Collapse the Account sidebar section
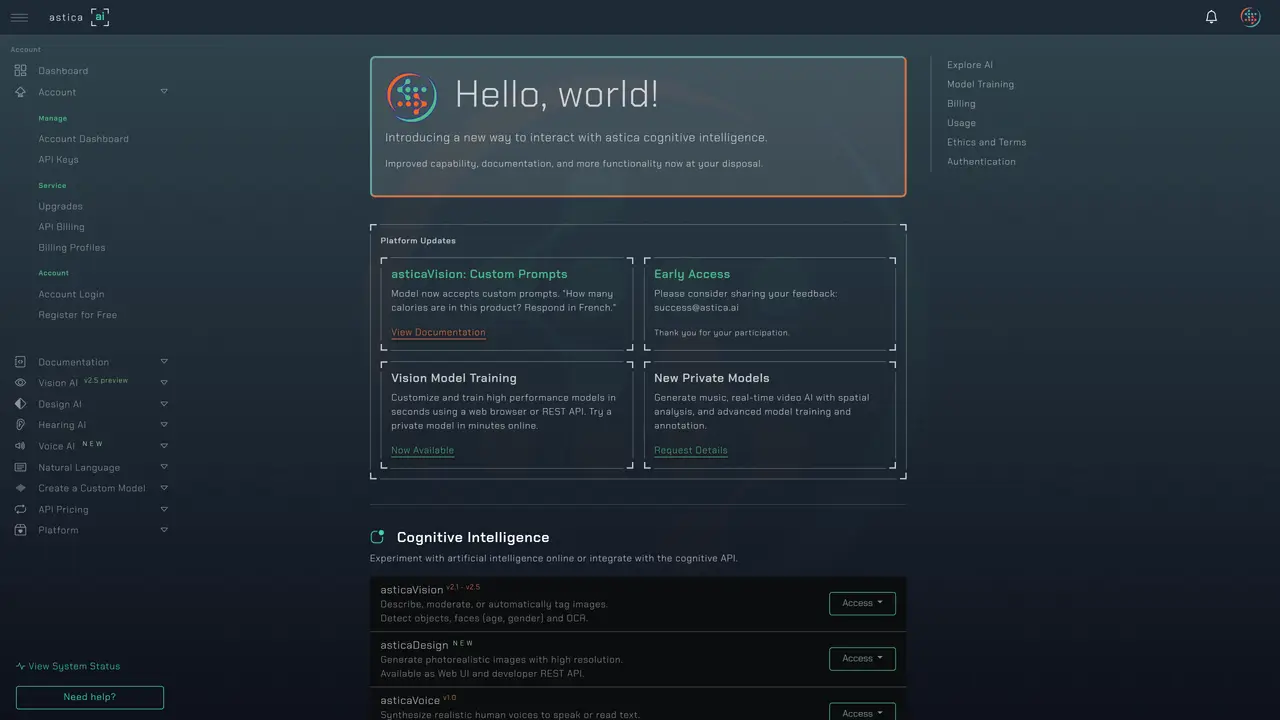 point(164,91)
